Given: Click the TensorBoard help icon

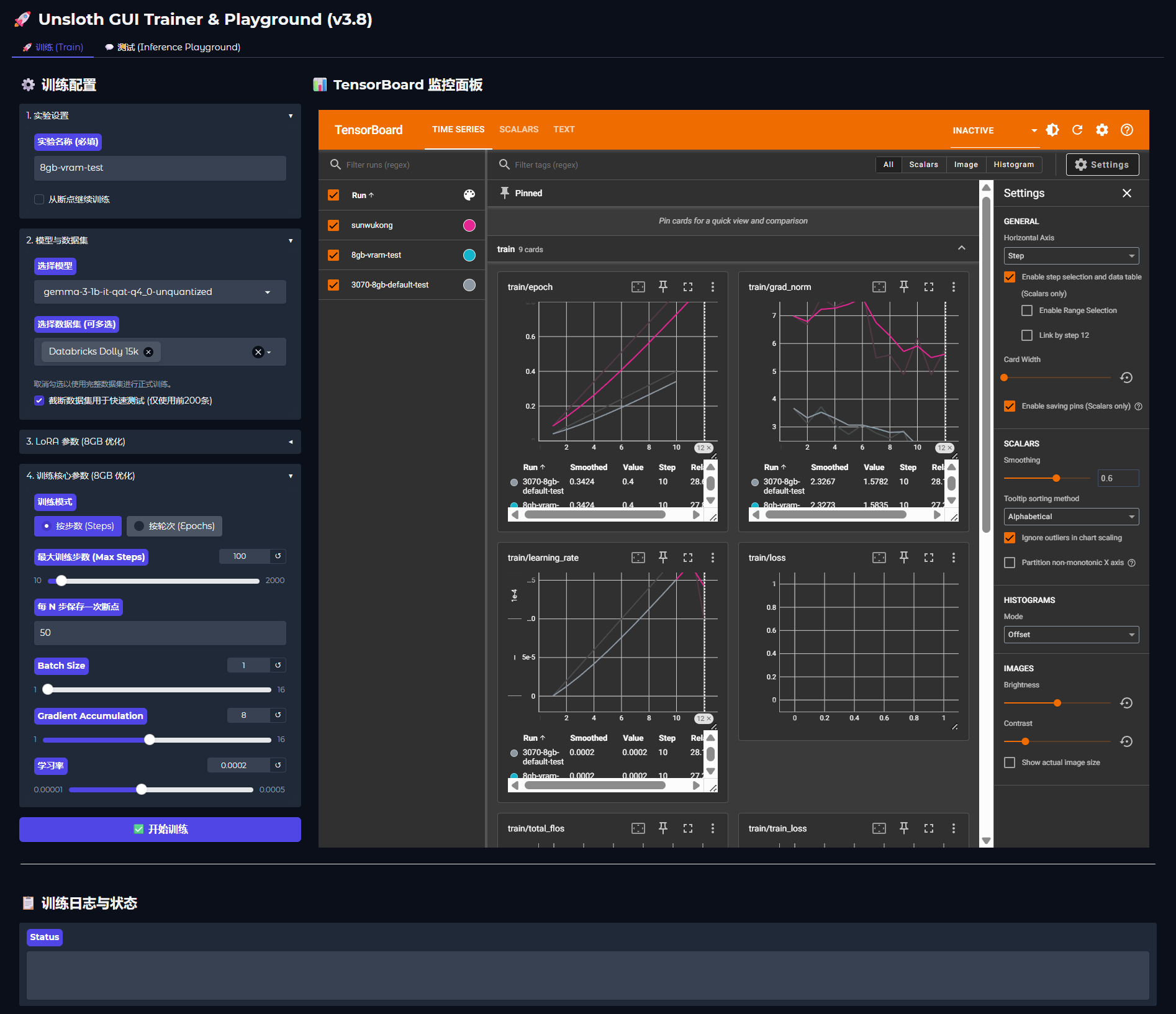Looking at the screenshot, I should tap(1126, 130).
